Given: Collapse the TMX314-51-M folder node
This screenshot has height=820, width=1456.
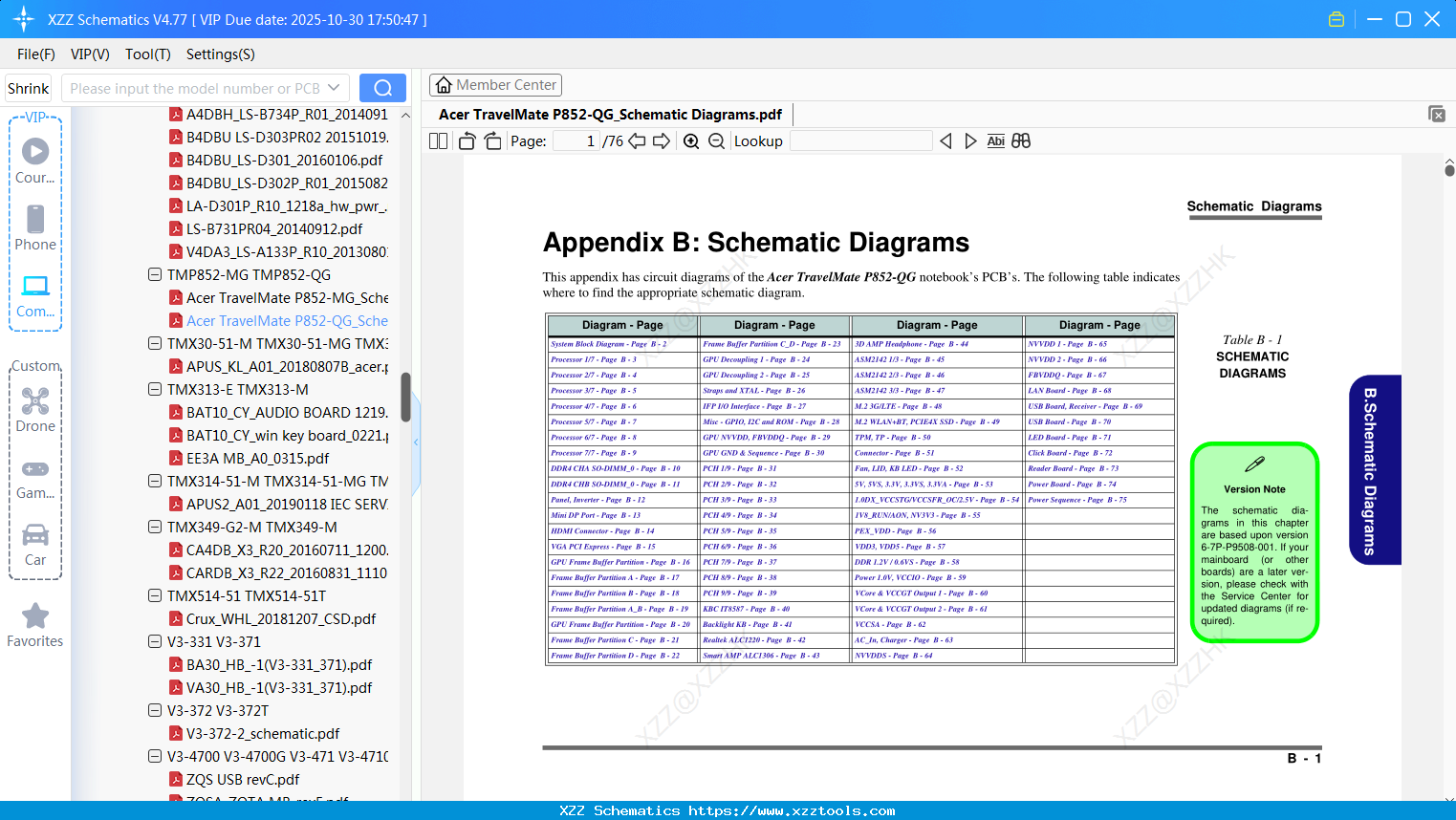Looking at the screenshot, I should point(155,482).
